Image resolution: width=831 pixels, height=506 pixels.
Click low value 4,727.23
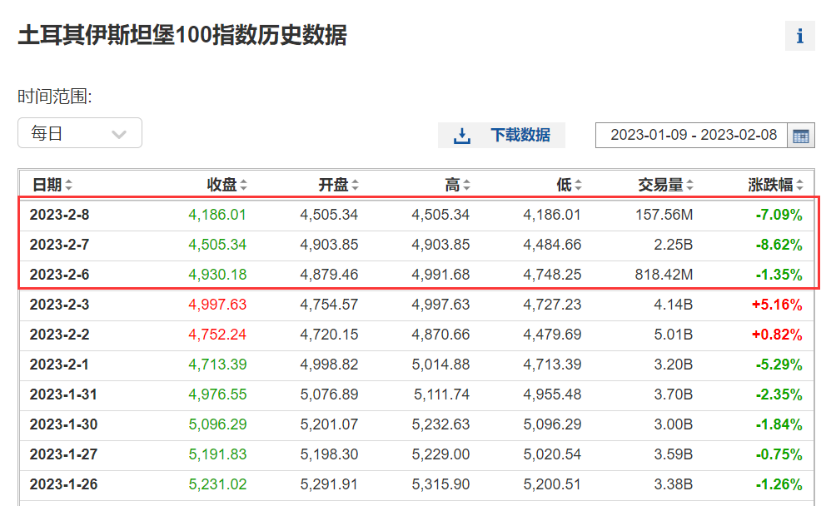tap(552, 305)
